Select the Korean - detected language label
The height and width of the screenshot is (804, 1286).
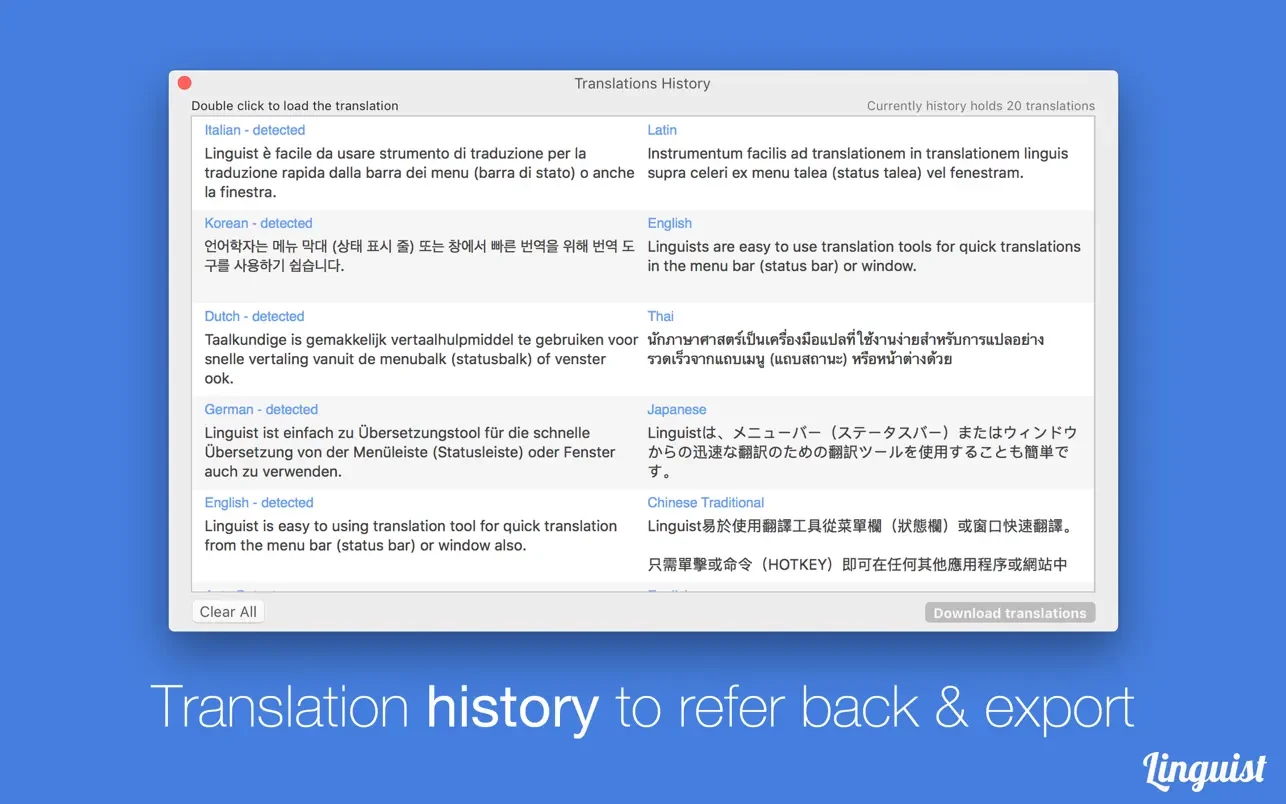(258, 223)
